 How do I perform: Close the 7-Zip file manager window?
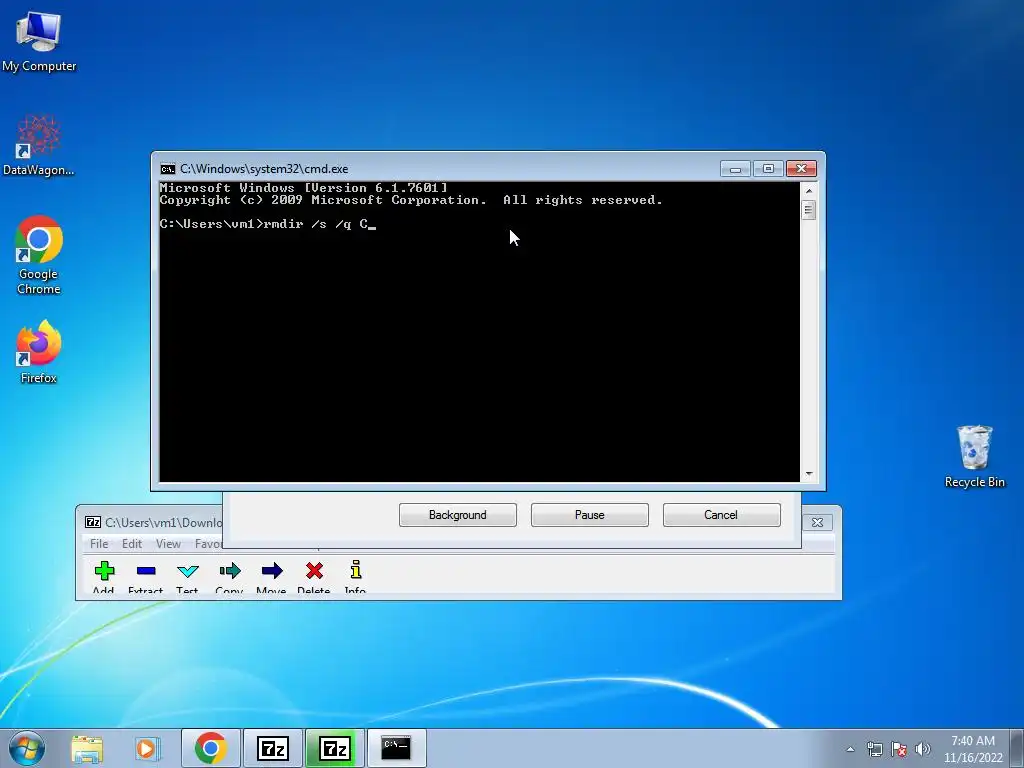tap(817, 522)
